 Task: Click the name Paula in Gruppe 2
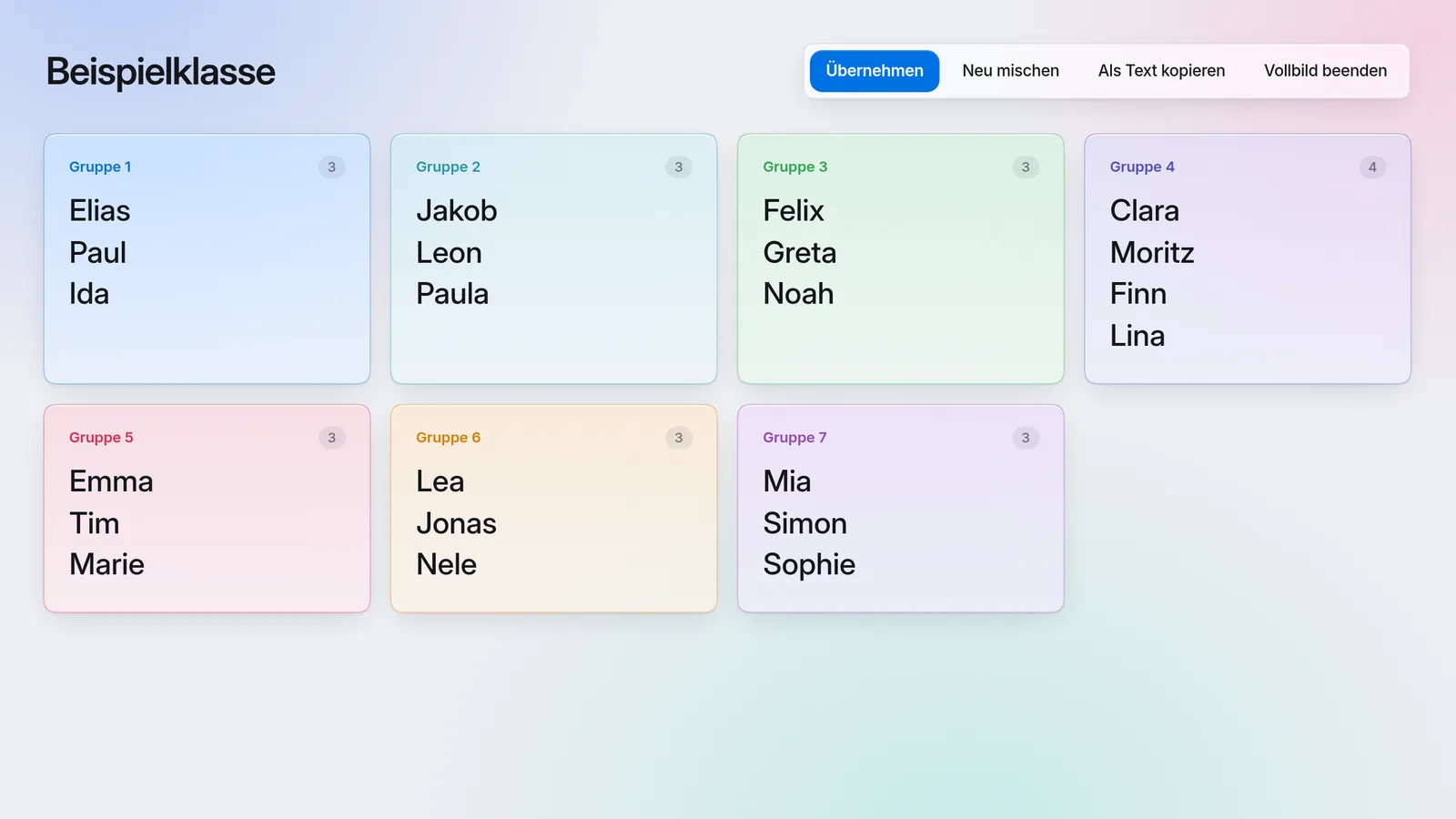pyautogui.click(x=452, y=294)
